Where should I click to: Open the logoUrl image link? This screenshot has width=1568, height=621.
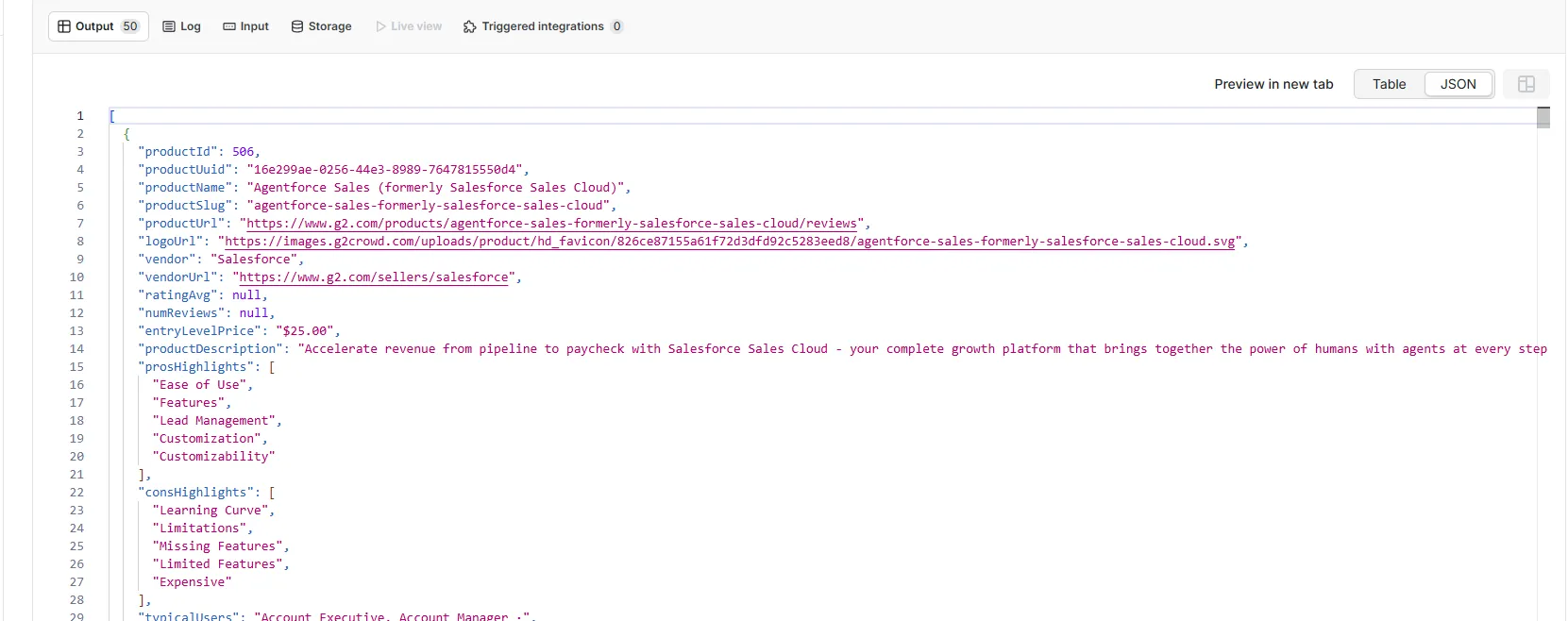point(730,242)
